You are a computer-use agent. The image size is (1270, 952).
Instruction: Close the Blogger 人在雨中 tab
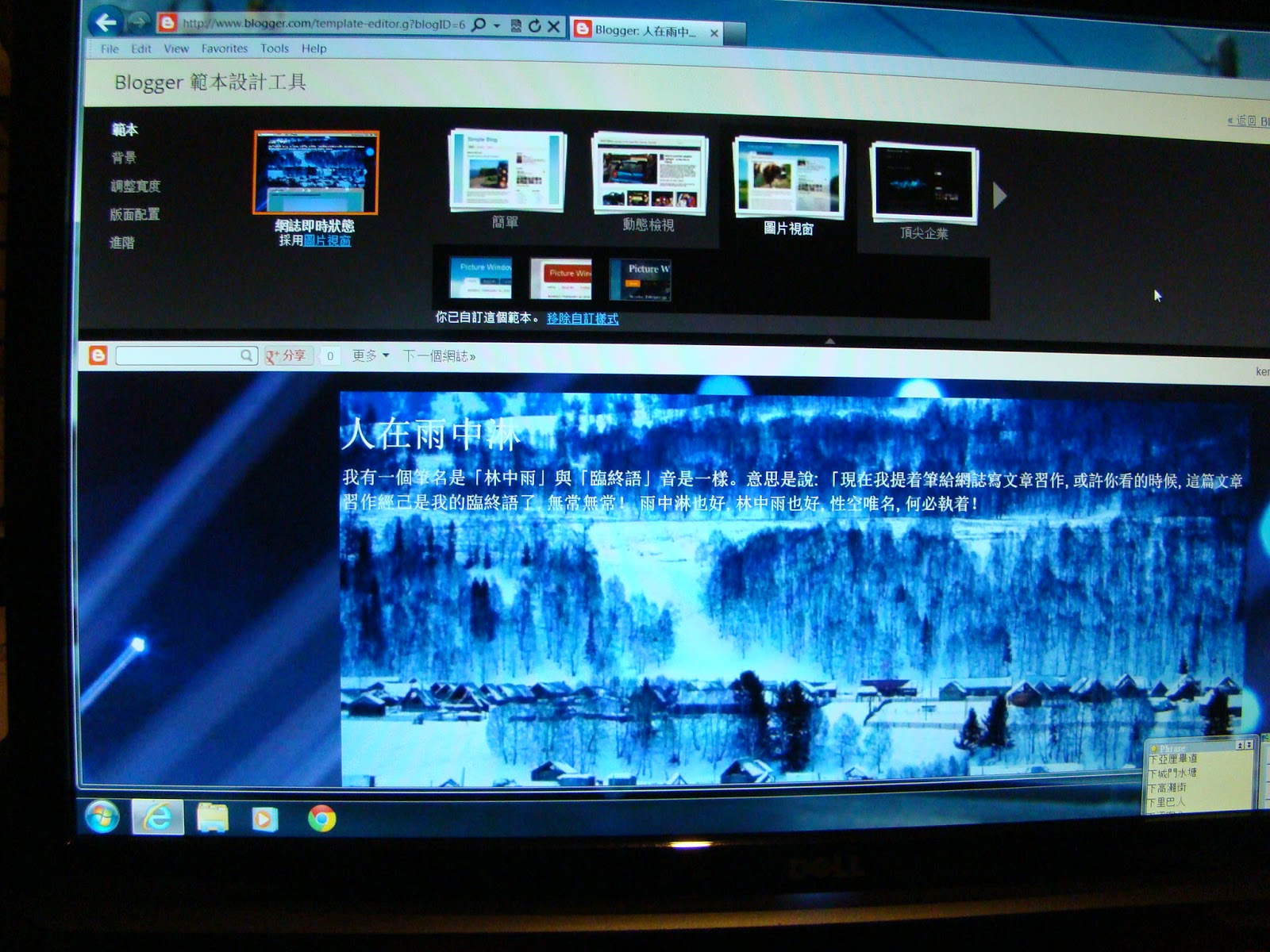[714, 33]
